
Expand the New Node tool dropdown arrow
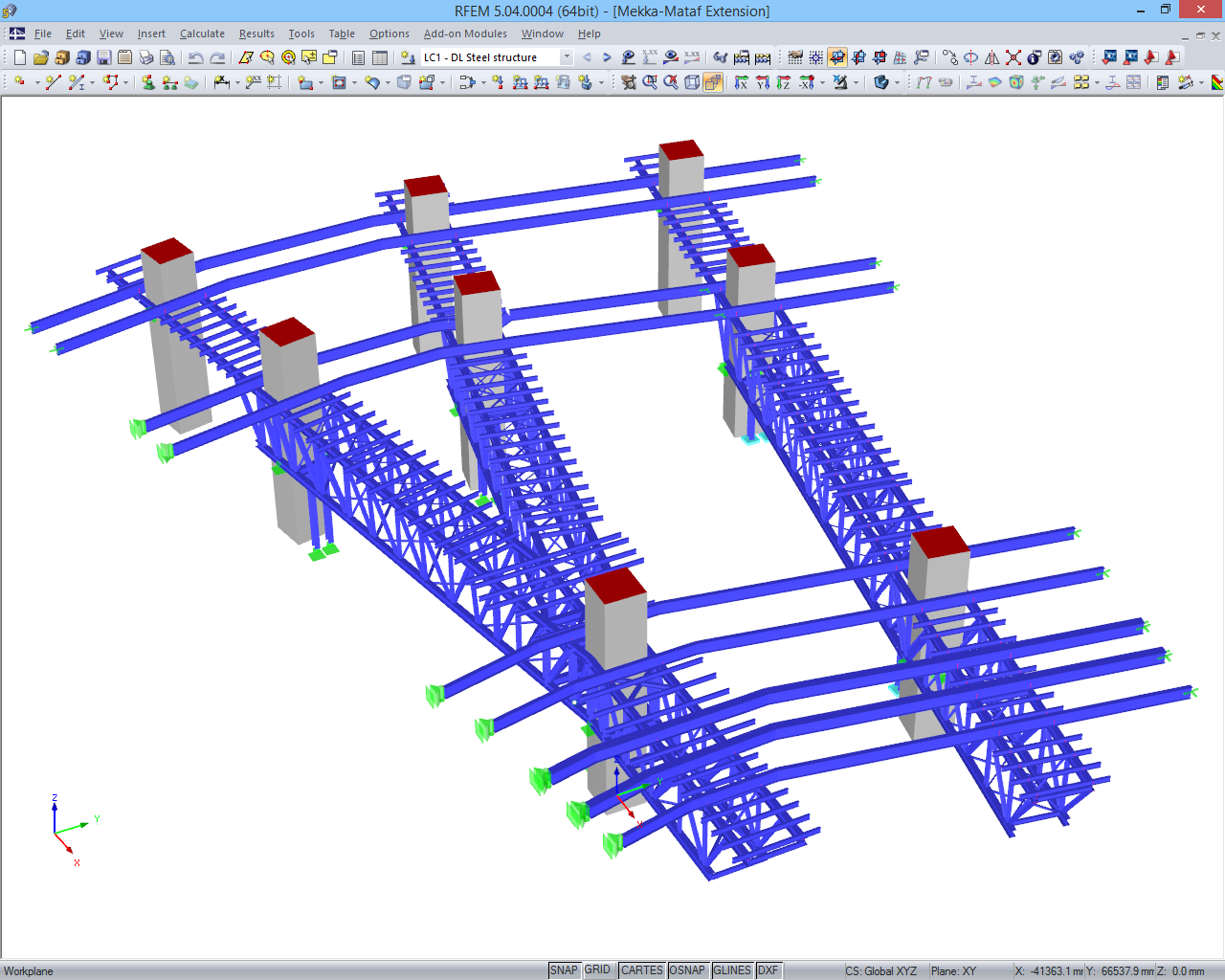point(37,82)
